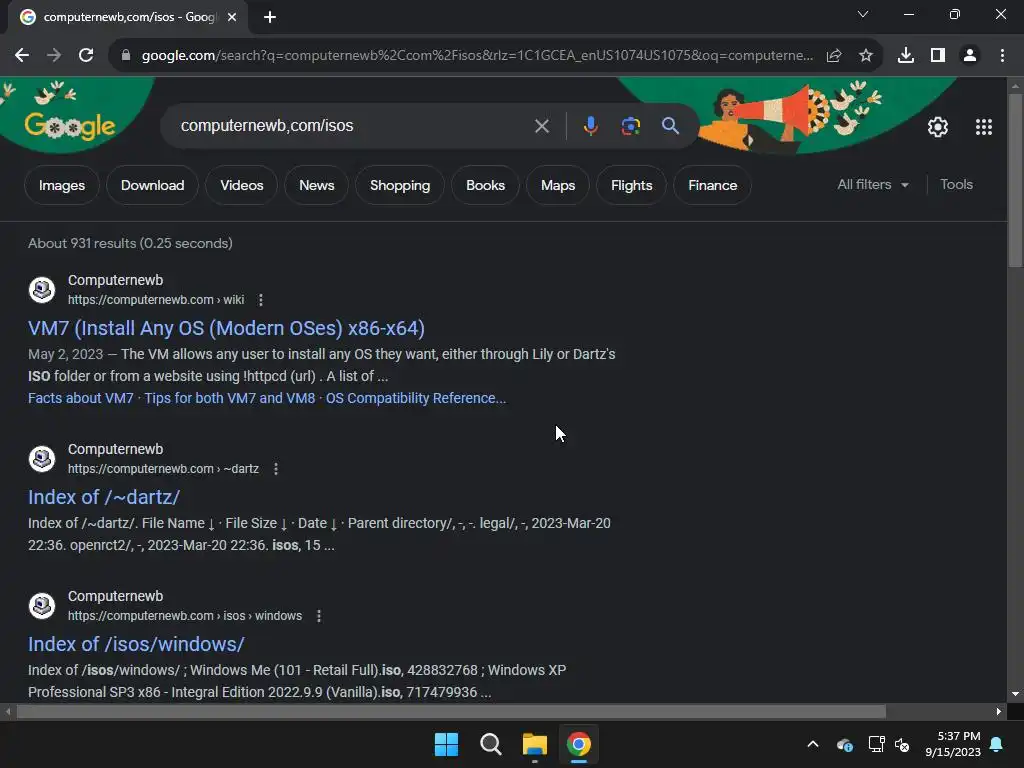Click the scrollbar down arrow
This screenshot has width=1024, height=768.
(x=1016, y=694)
